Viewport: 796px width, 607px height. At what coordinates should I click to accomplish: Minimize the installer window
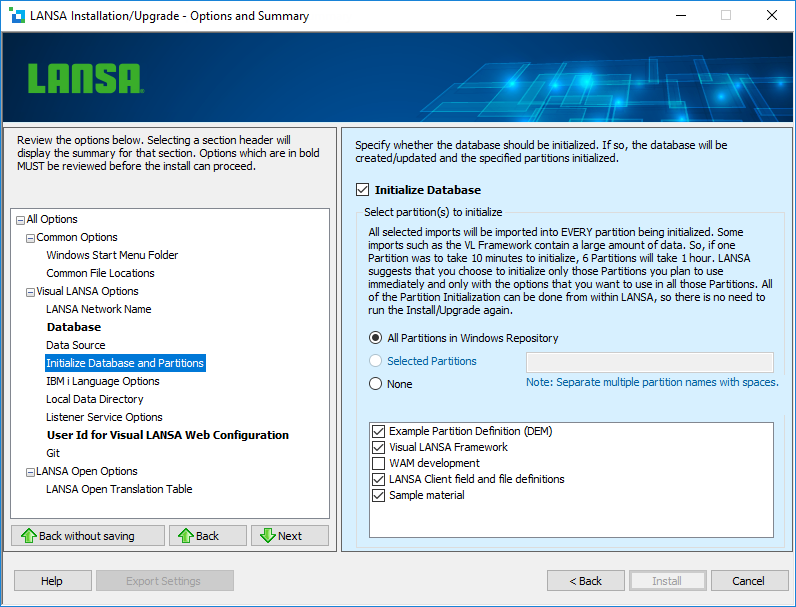[x=681, y=15]
